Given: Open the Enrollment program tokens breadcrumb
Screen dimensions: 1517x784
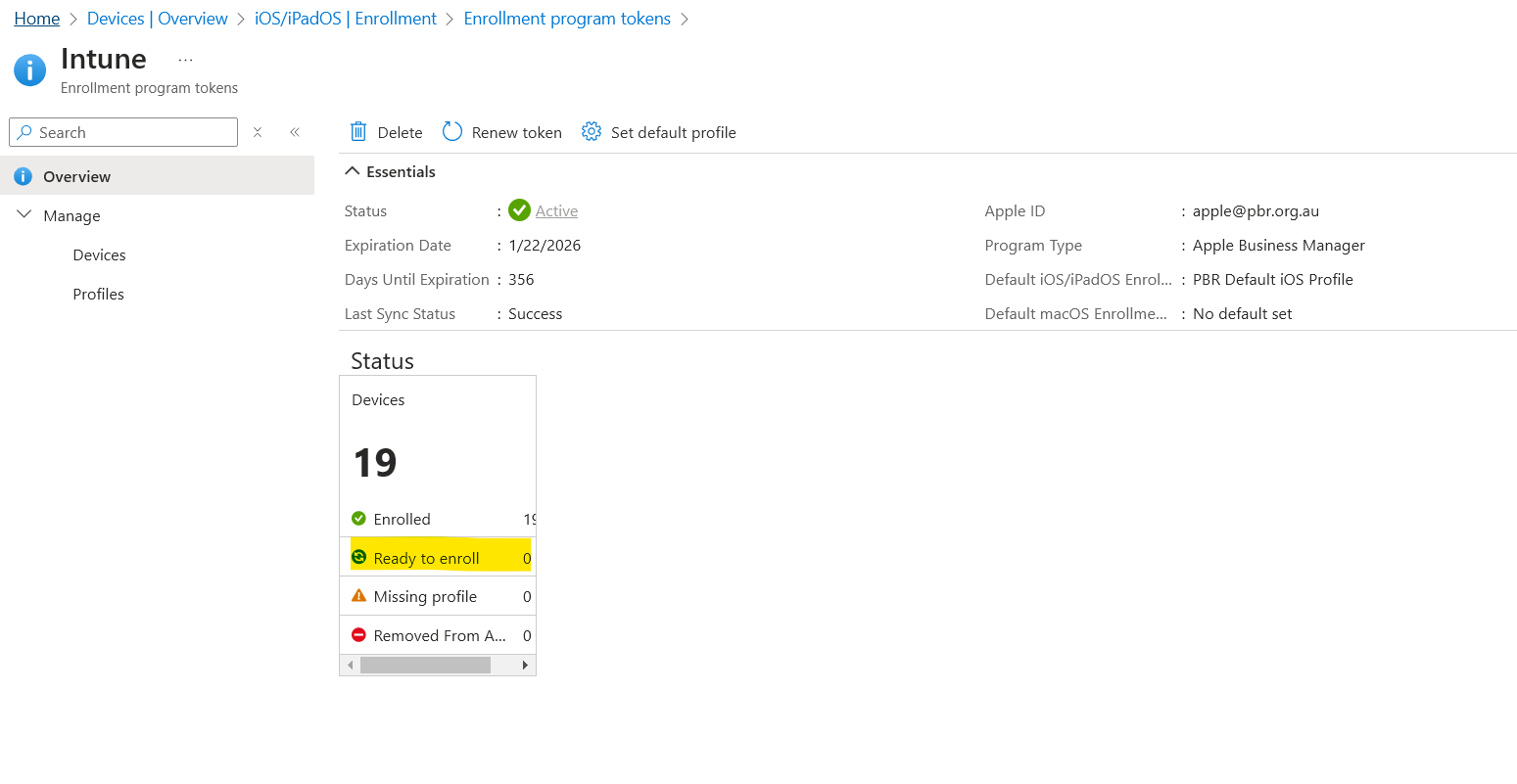Looking at the screenshot, I should coord(567,19).
